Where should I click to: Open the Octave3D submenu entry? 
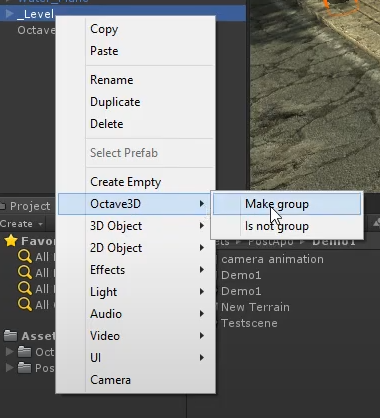(x=135, y=204)
